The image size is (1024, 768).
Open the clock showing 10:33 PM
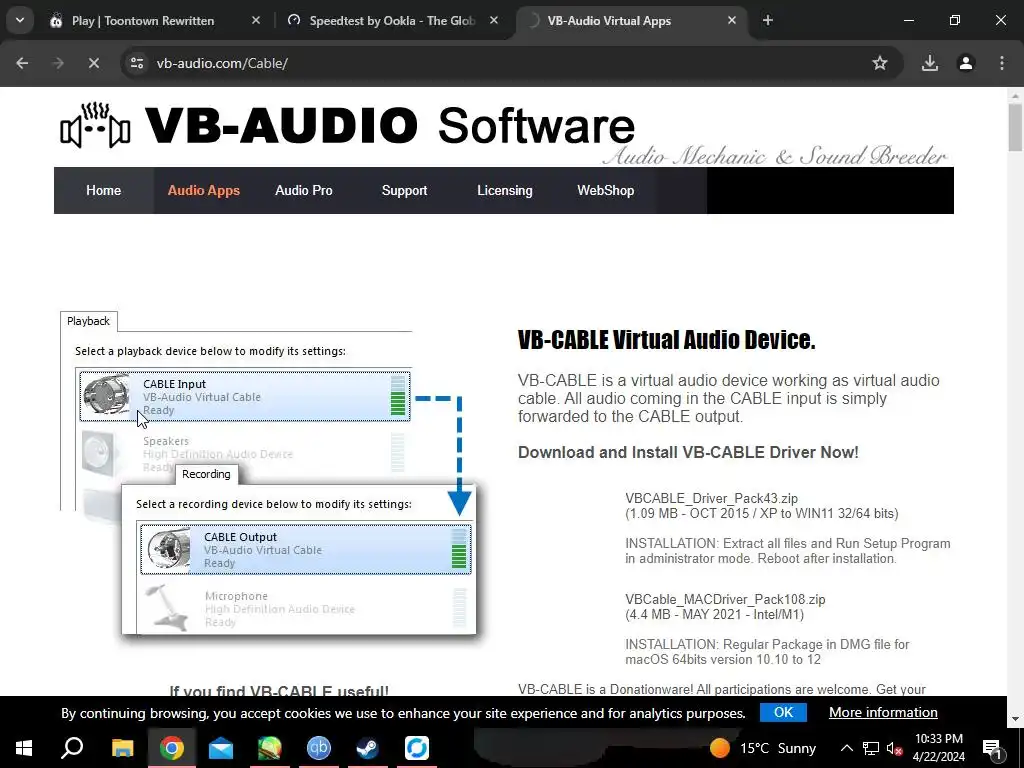pyautogui.click(x=939, y=748)
